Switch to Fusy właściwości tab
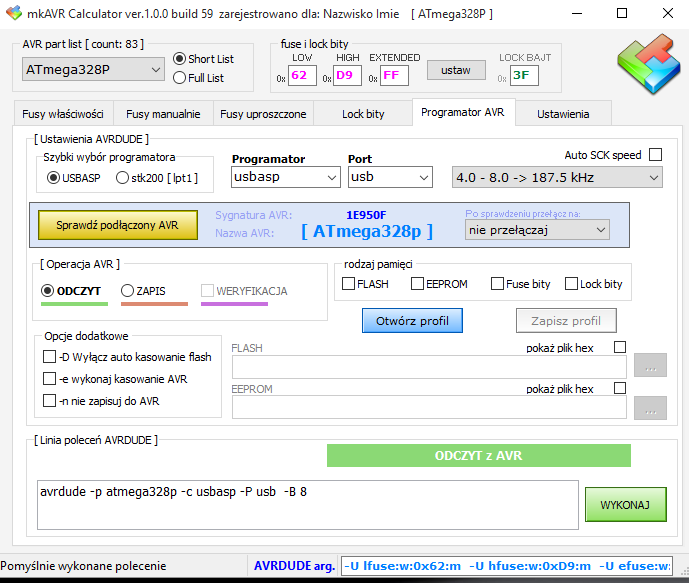 point(63,114)
